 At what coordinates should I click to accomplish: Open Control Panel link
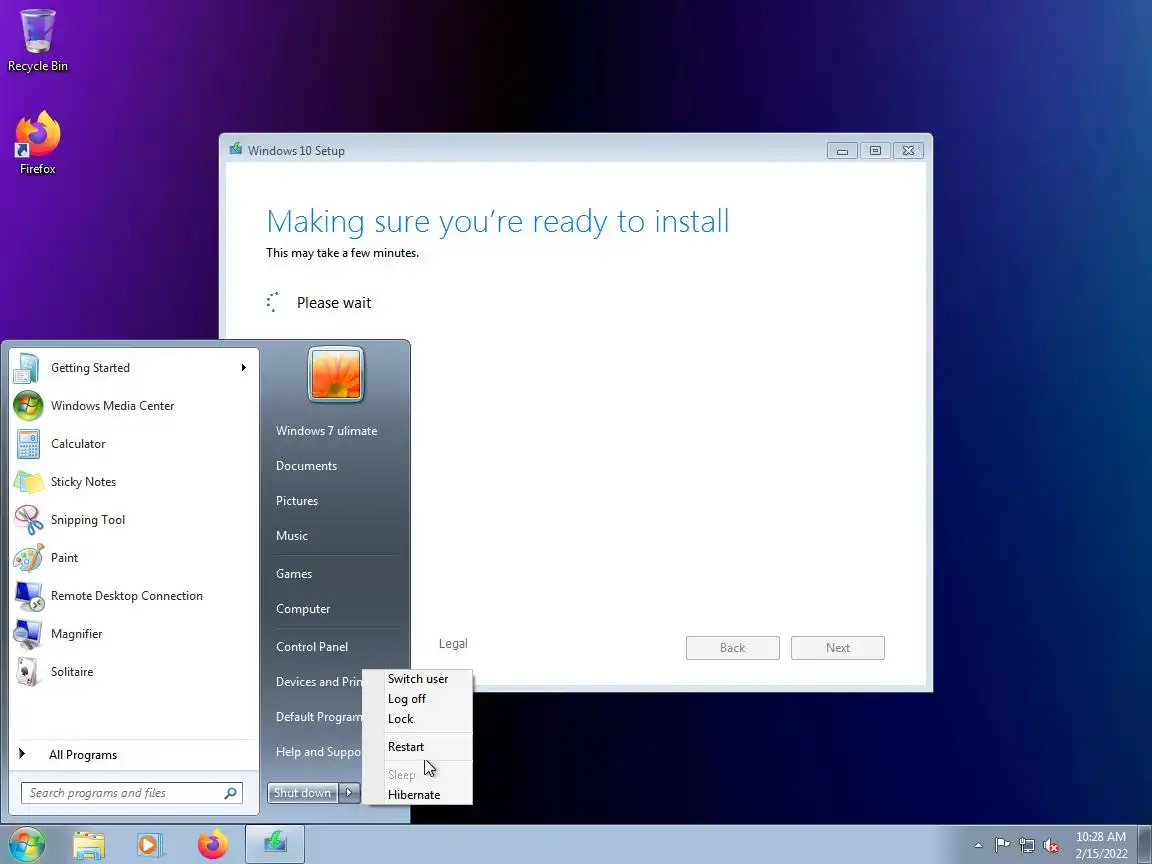coord(312,647)
